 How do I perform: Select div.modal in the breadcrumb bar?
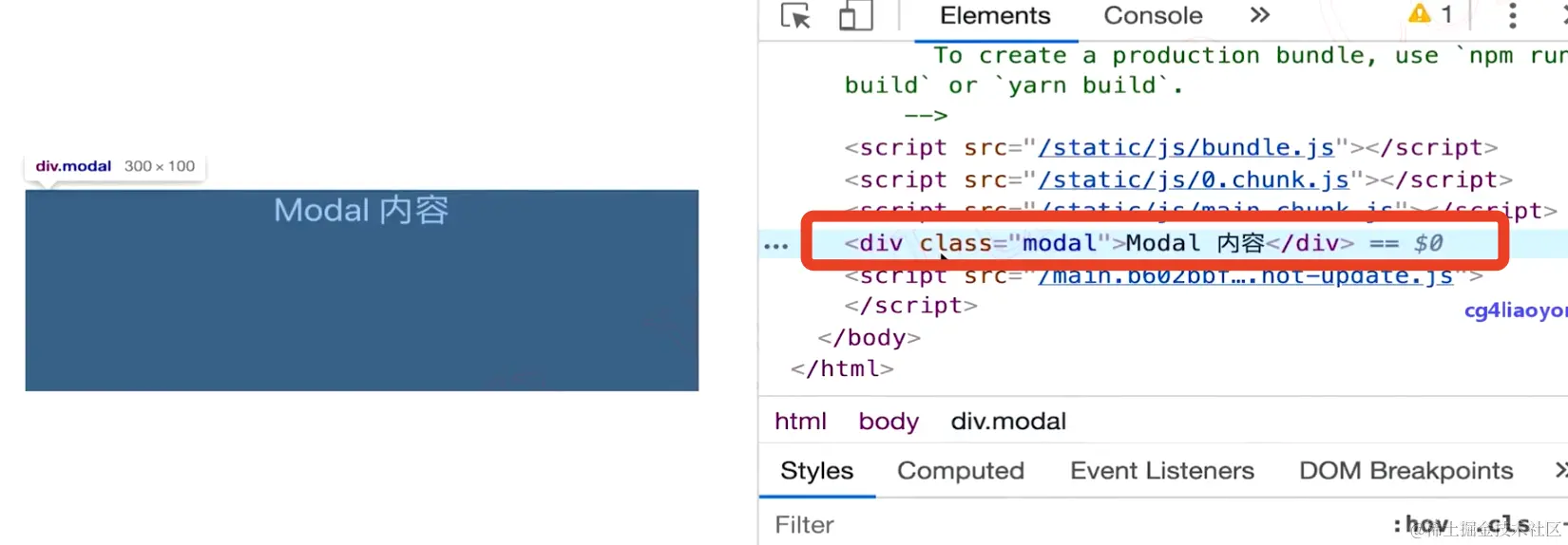(1008, 422)
